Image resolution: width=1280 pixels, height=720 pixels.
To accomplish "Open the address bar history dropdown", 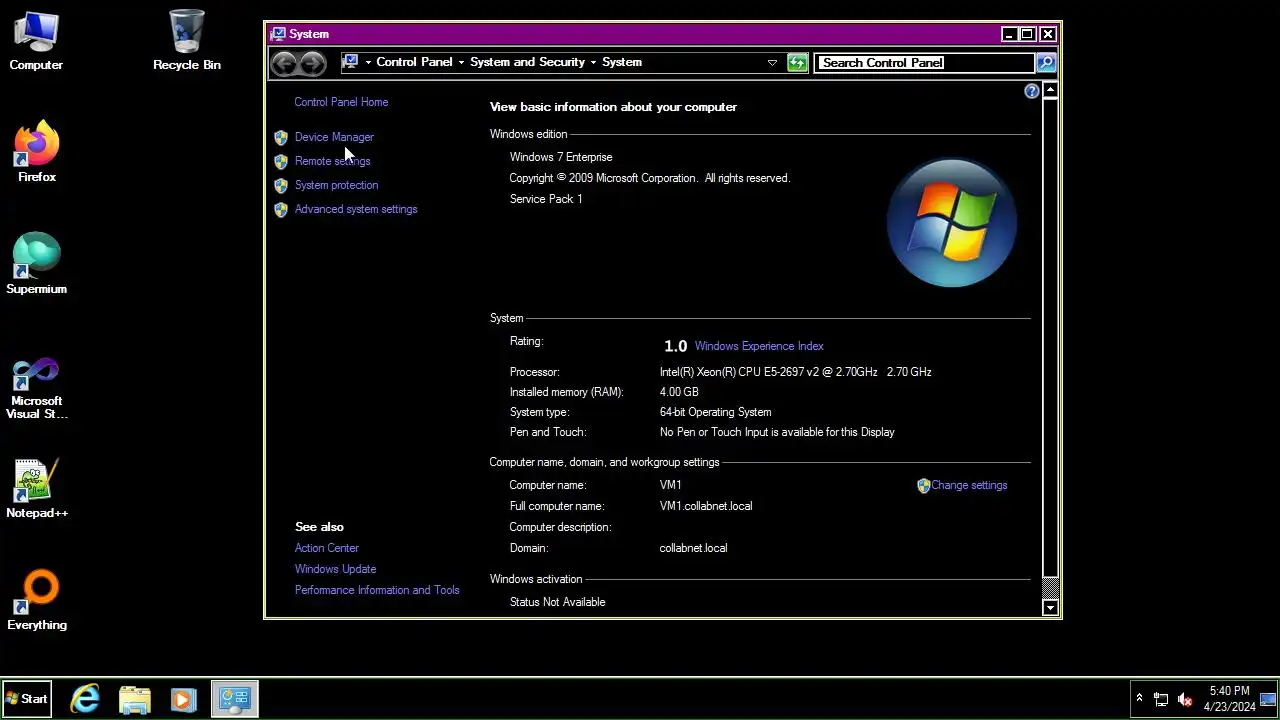I will point(772,63).
